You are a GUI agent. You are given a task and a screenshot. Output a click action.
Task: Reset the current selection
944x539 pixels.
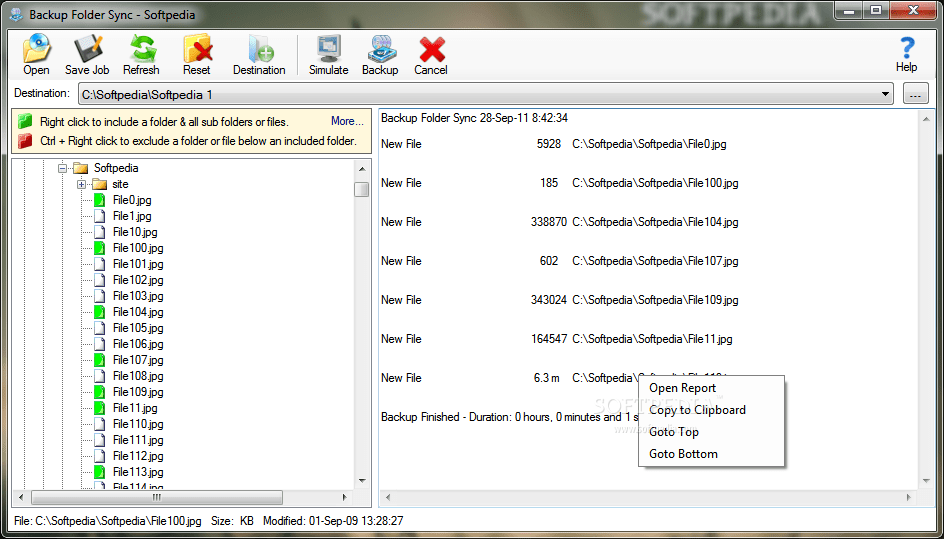pyautogui.click(x=197, y=55)
